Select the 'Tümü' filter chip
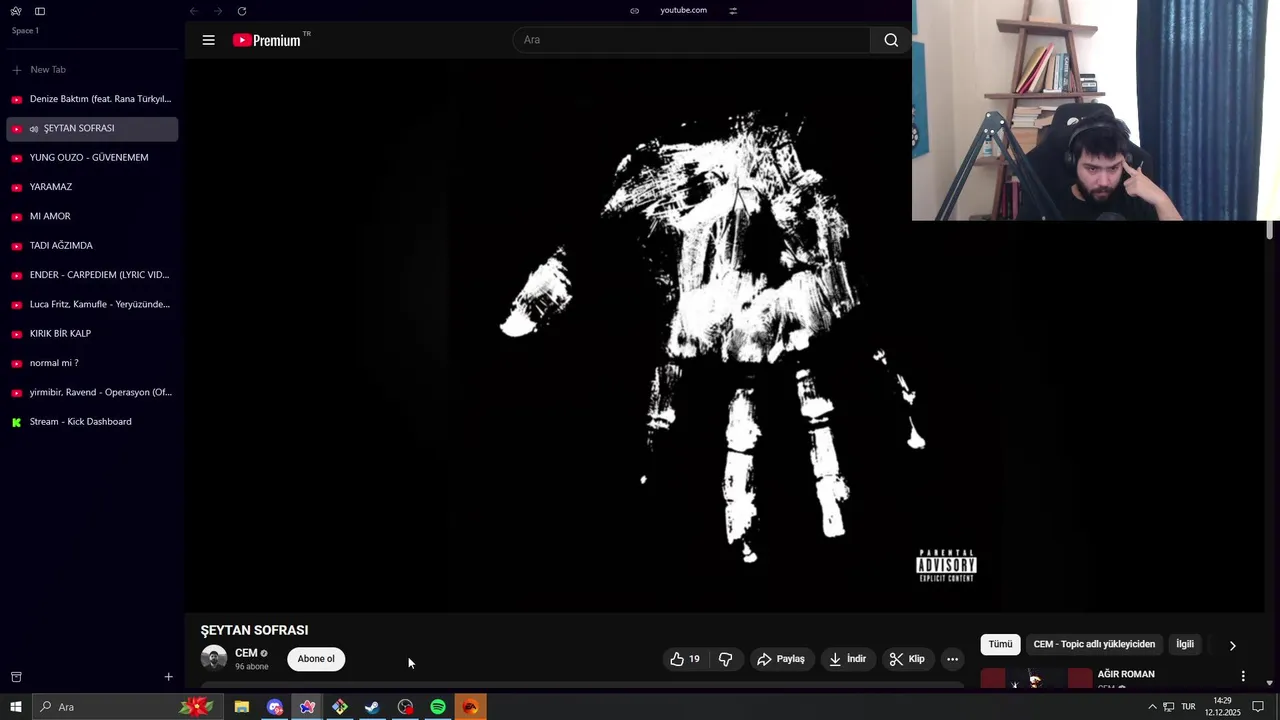The height and width of the screenshot is (720, 1280). [1000, 645]
